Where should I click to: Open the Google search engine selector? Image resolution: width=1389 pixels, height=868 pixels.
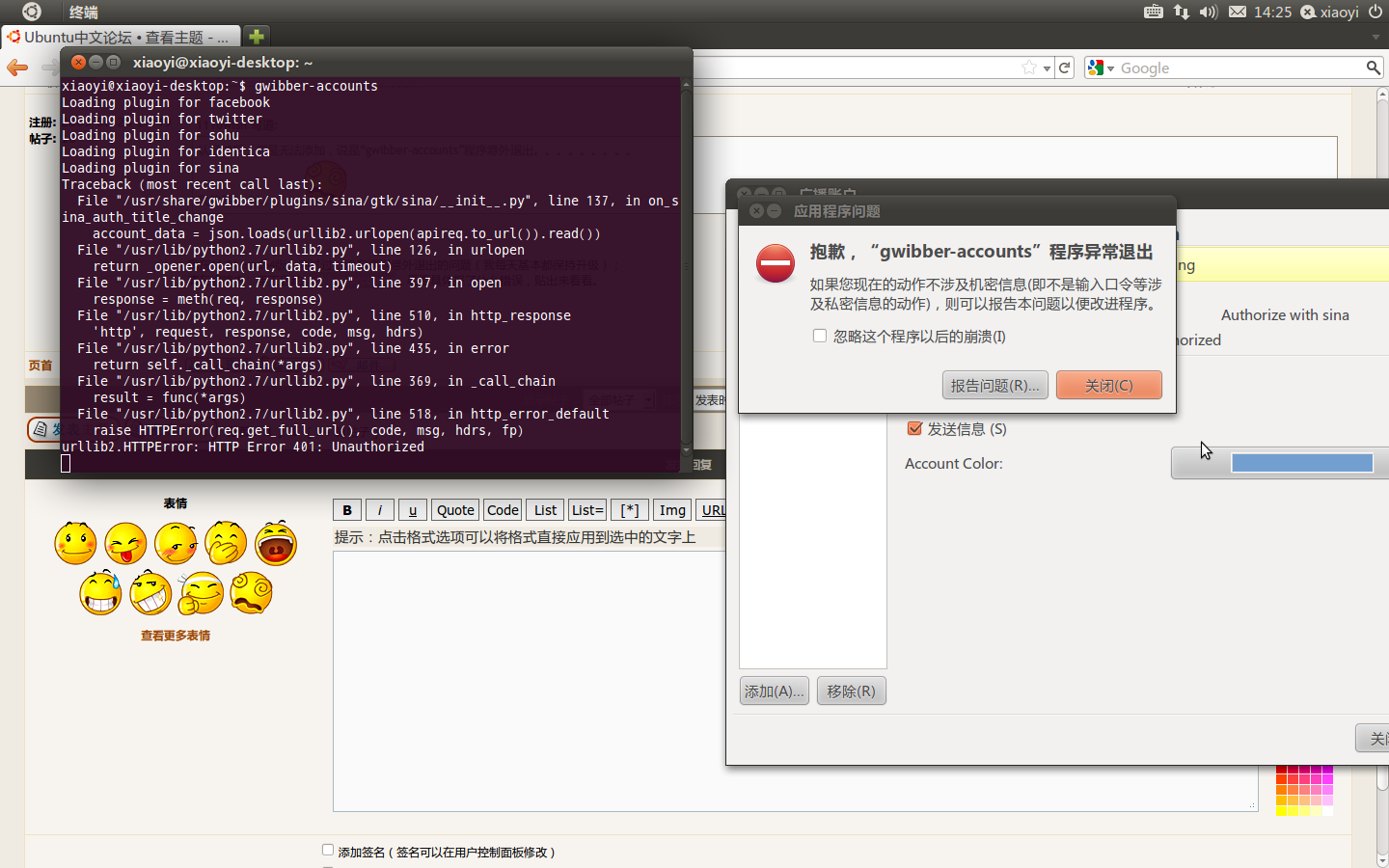1101,68
